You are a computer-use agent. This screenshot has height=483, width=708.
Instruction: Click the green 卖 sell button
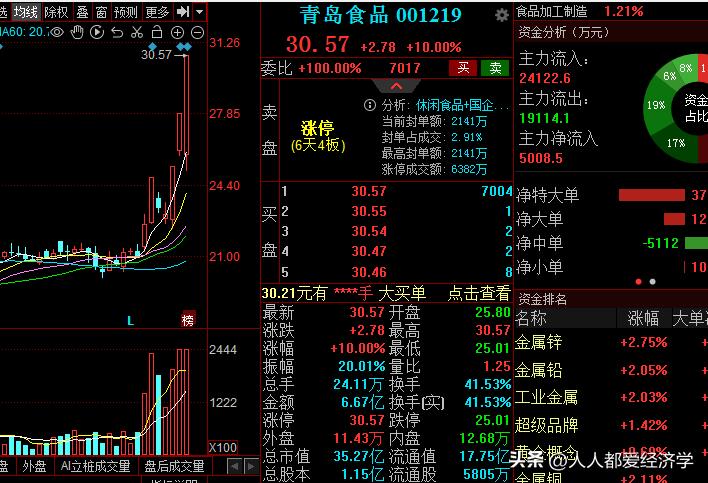tap(495, 68)
